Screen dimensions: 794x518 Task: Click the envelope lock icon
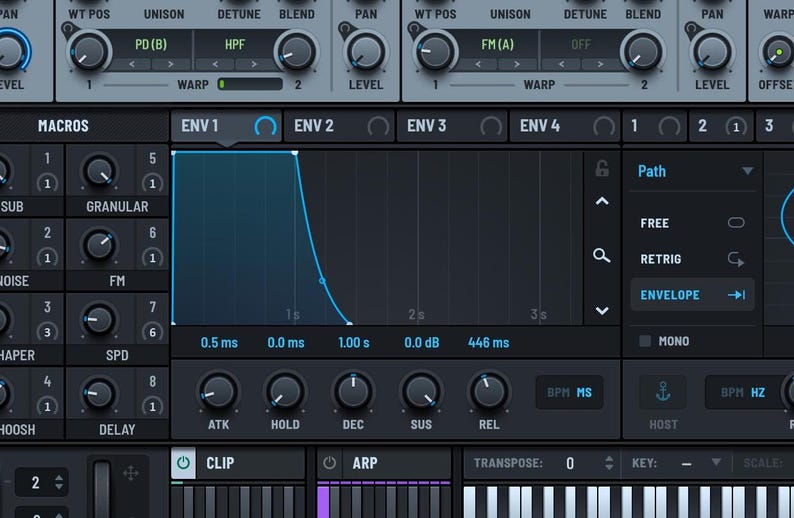[x=602, y=168]
